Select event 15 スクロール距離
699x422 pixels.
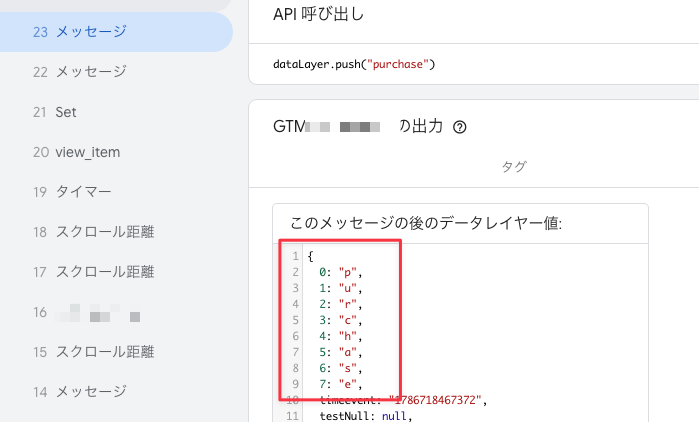click(94, 352)
